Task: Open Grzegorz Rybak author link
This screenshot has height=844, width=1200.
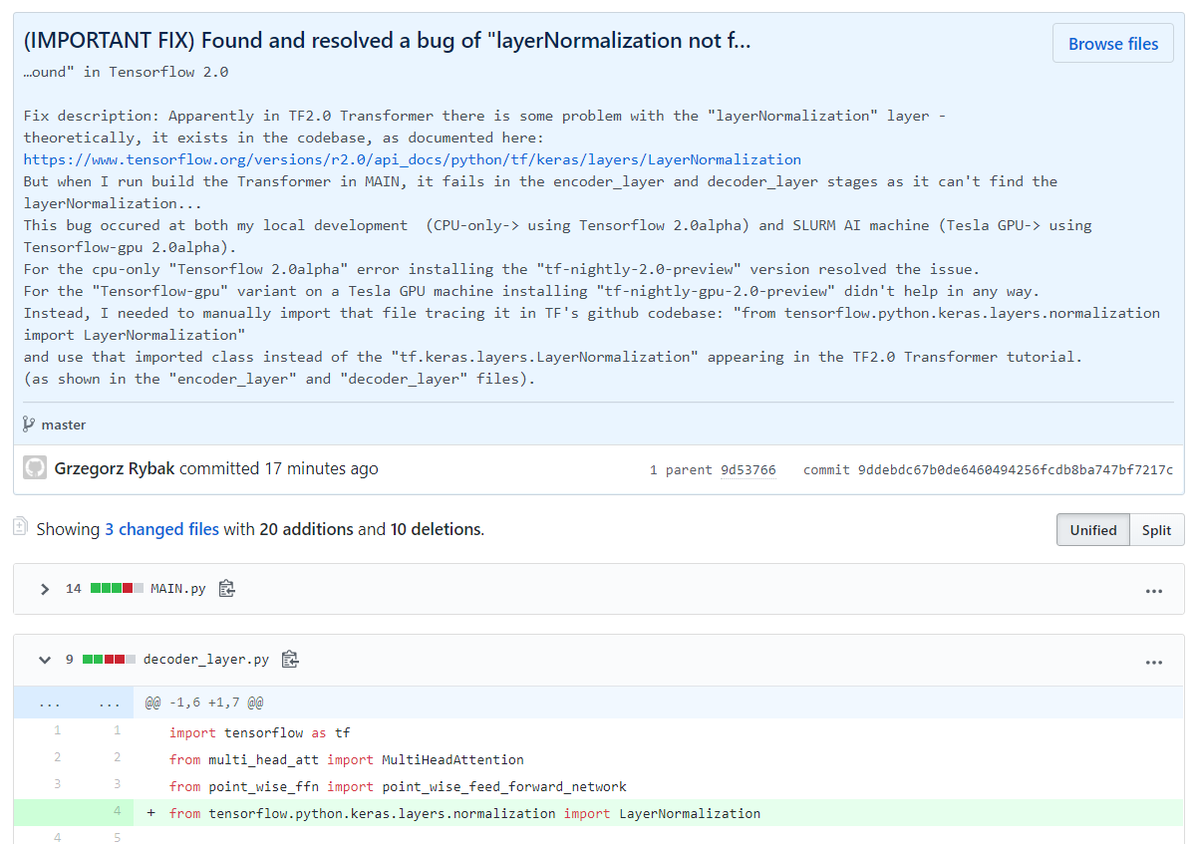Action: [115, 468]
